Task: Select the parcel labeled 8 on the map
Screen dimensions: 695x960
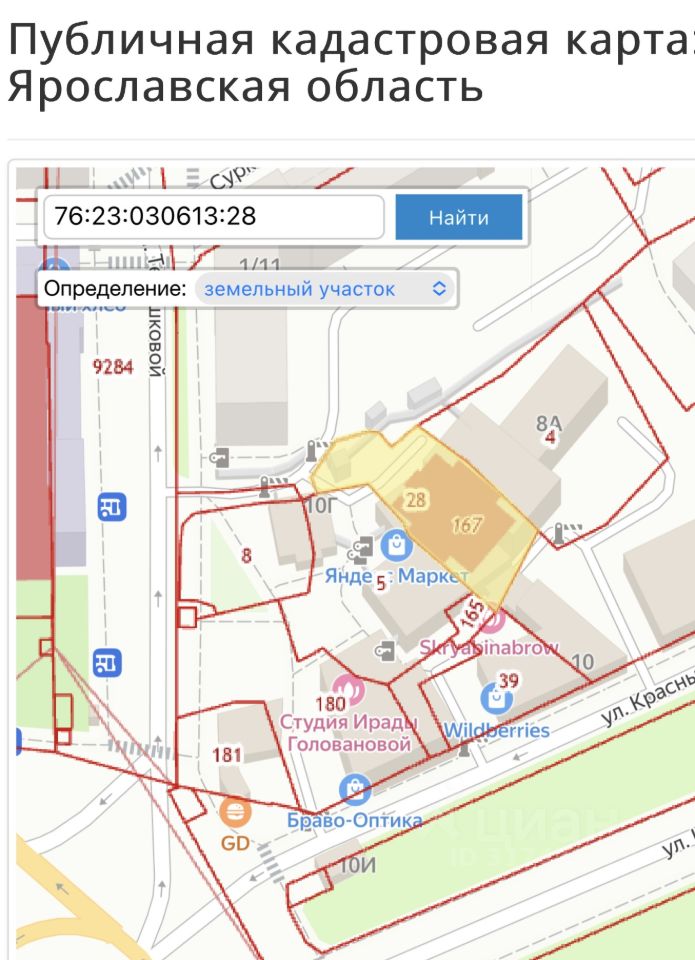Action: click(246, 556)
